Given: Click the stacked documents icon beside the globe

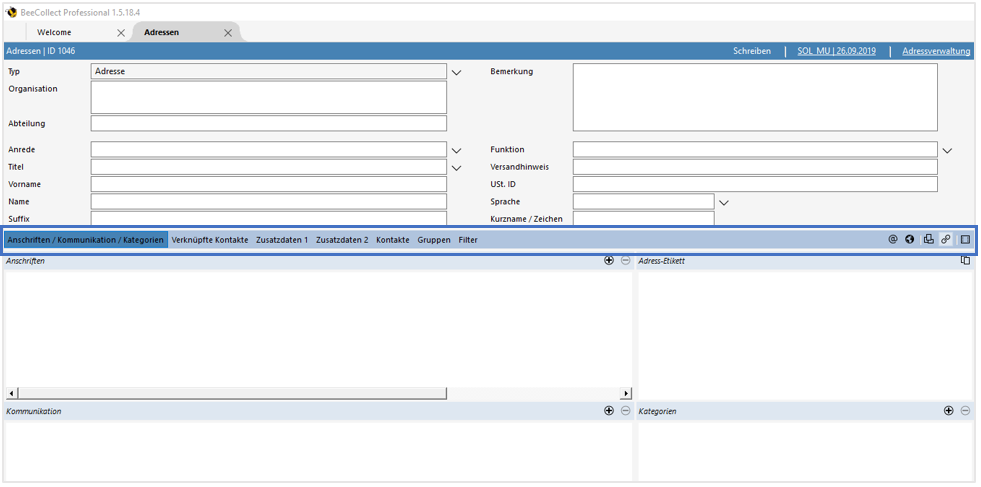Looking at the screenshot, I should pos(929,239).
